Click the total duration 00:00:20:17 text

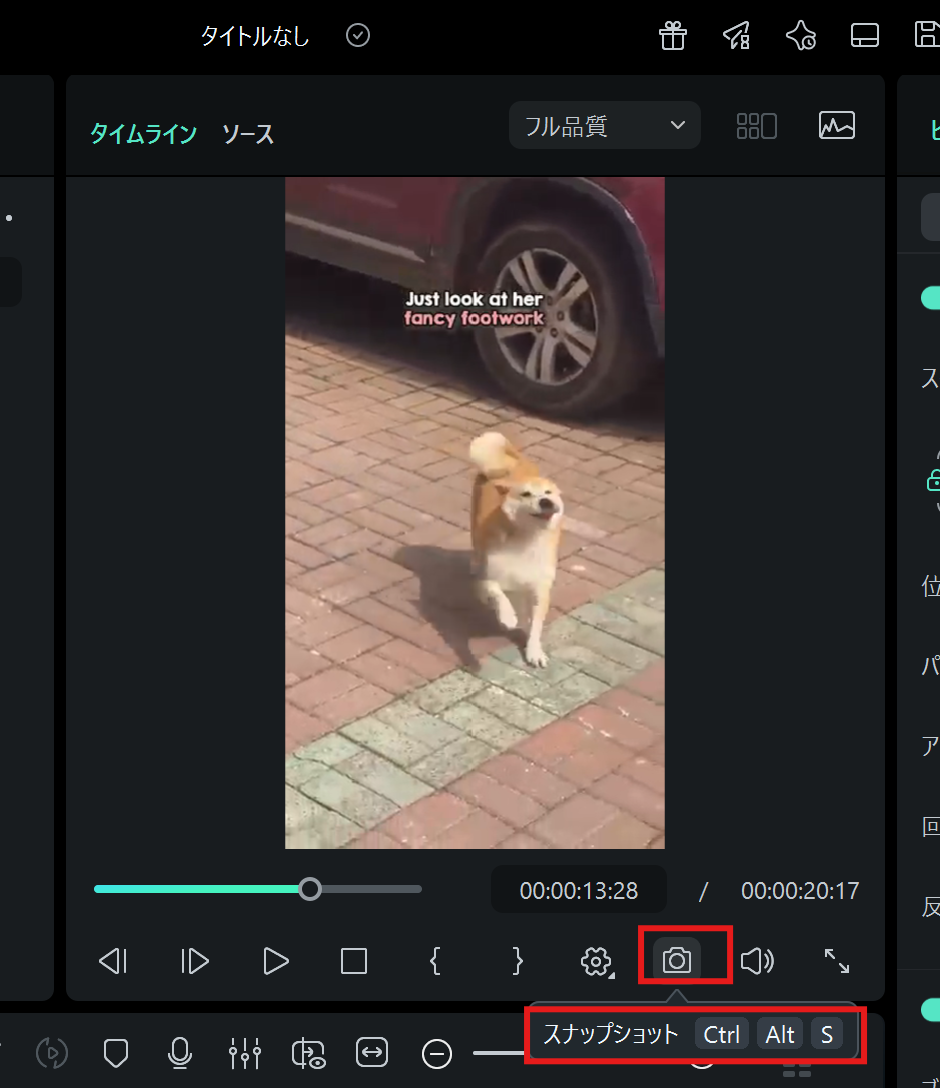coord(800,890)
